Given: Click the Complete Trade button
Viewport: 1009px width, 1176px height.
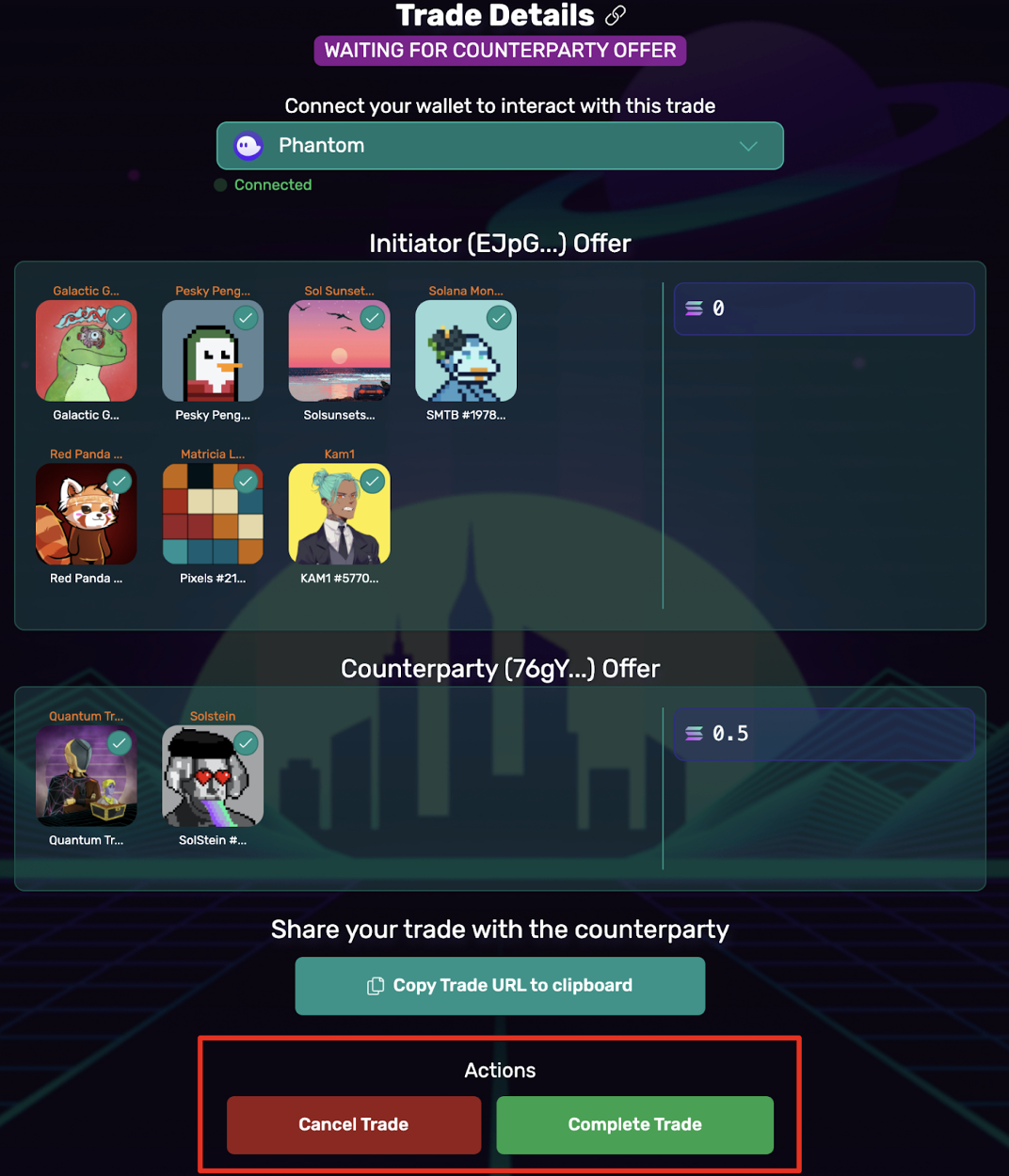Looking at the screenshot, I should click(635, 1125).
